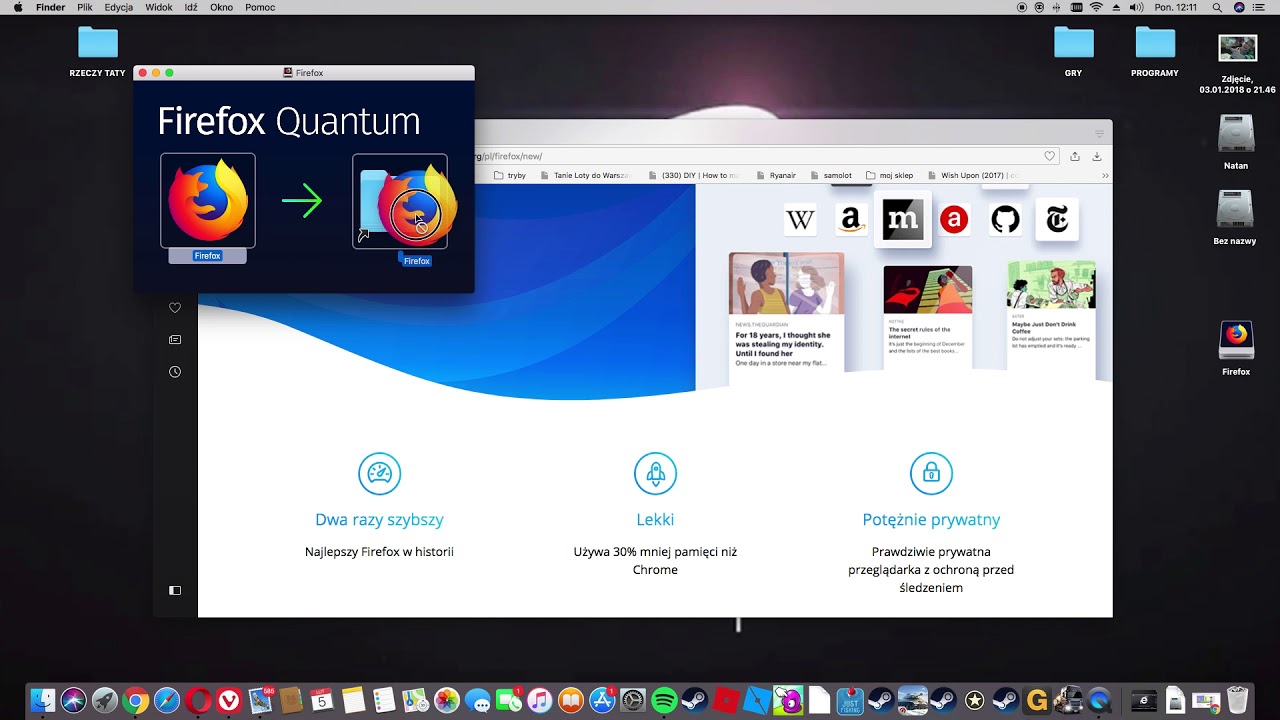Screen dimensions: 1280x720
Task: Open the Trash in the Dock
Action: (x=1238, y=700)
